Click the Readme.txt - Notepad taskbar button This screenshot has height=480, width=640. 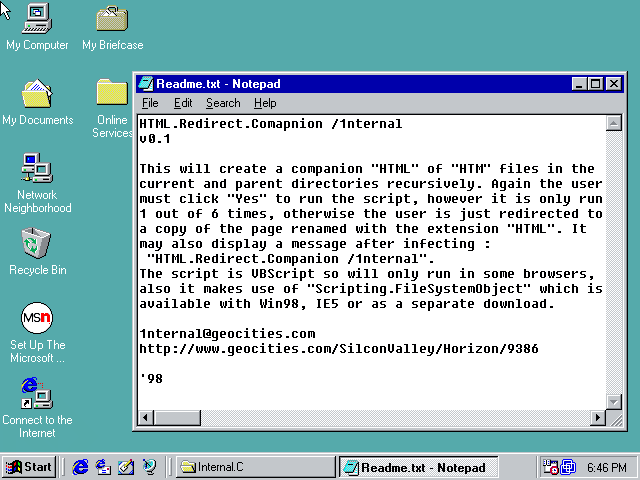point(418,467)
